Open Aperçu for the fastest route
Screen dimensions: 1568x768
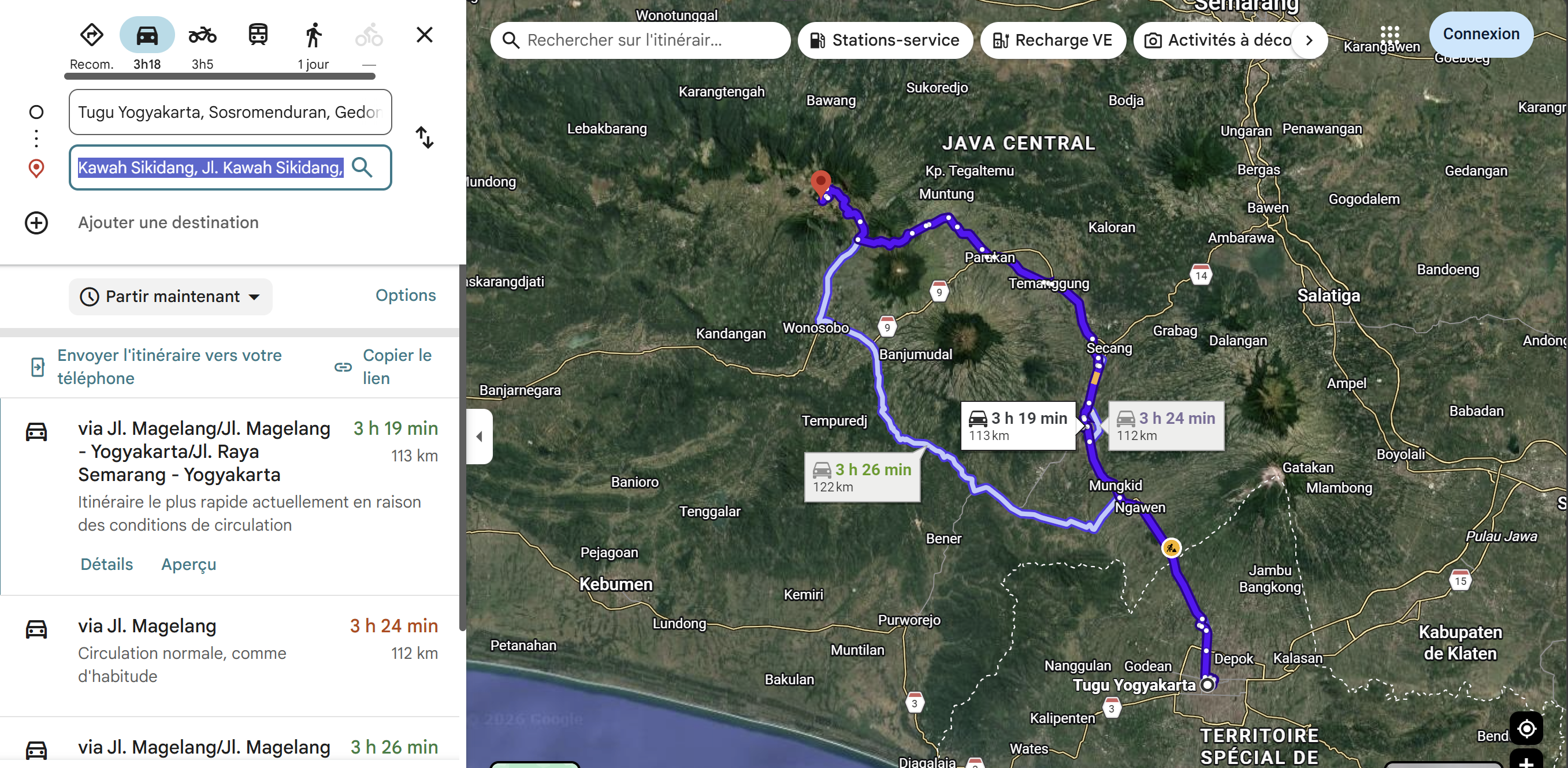pos(189,564)
